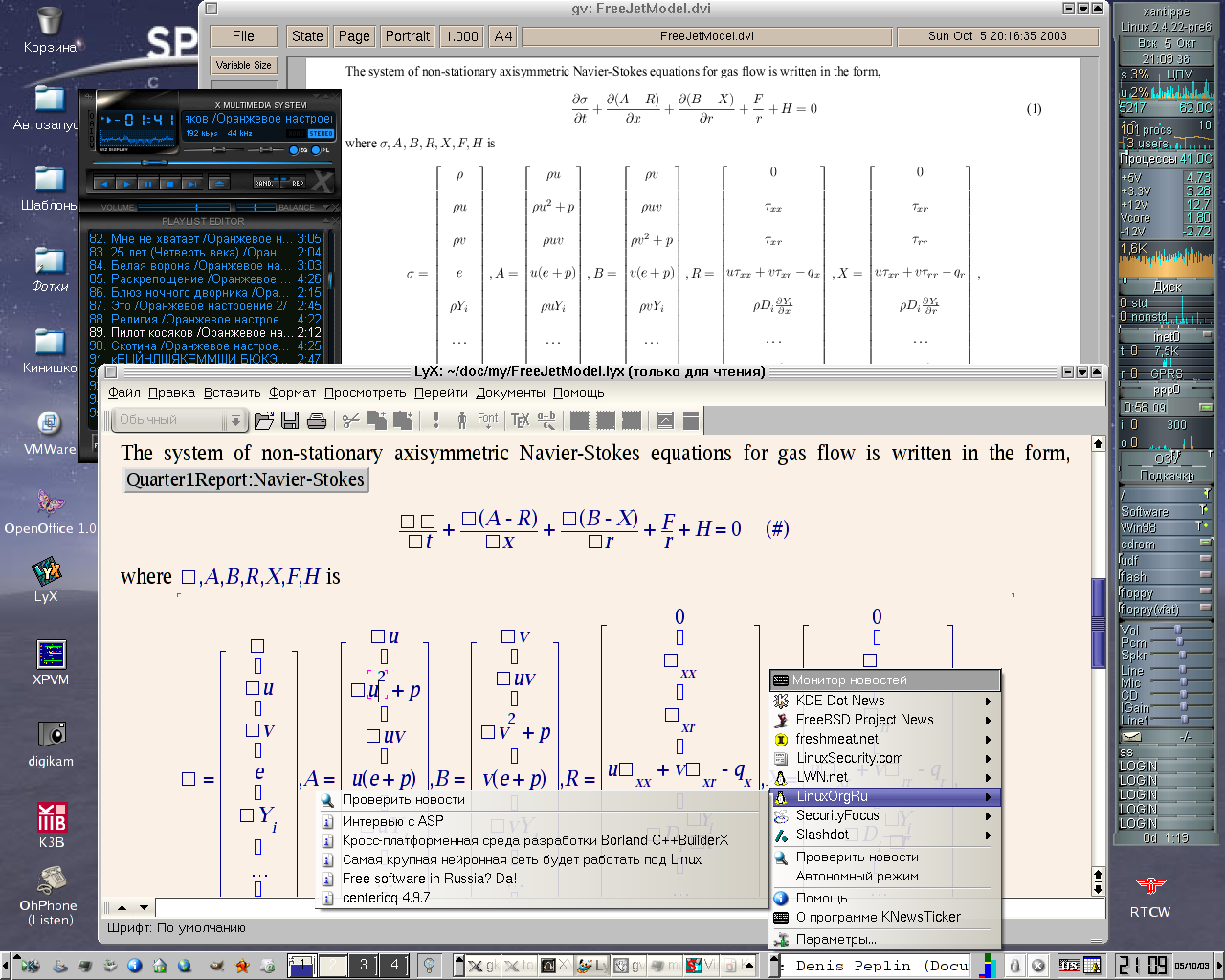The image size is (1225, 980).
Task: Click the TeX mode icon in LyX toolbar
Action: [x=520, y=420]
